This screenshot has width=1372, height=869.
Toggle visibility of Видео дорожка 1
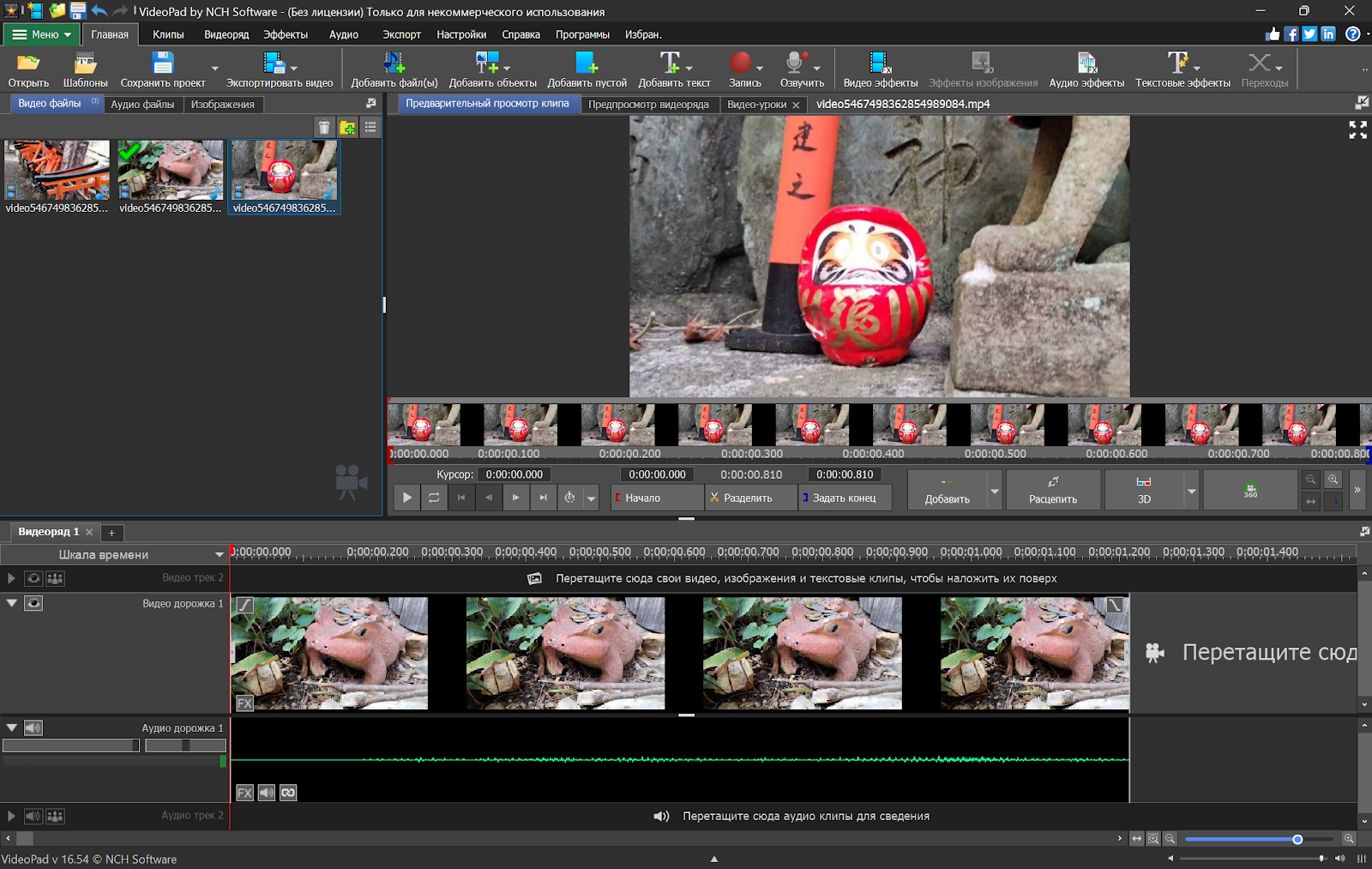(33, 603)
